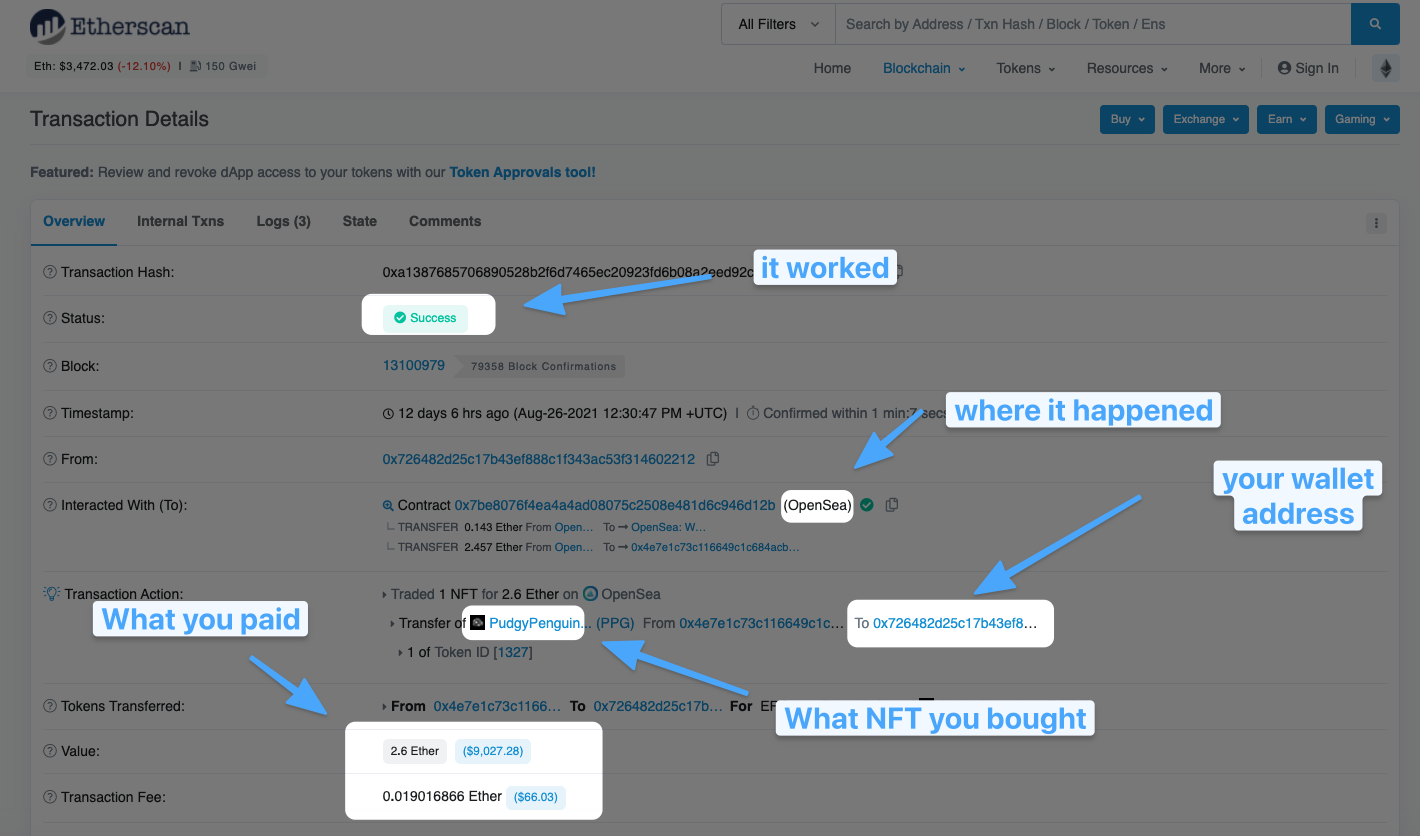Viewport: 1420px width, 836px height.
Task: Click the ($9,027.28) value badge
Action: [x=493, y=751]
